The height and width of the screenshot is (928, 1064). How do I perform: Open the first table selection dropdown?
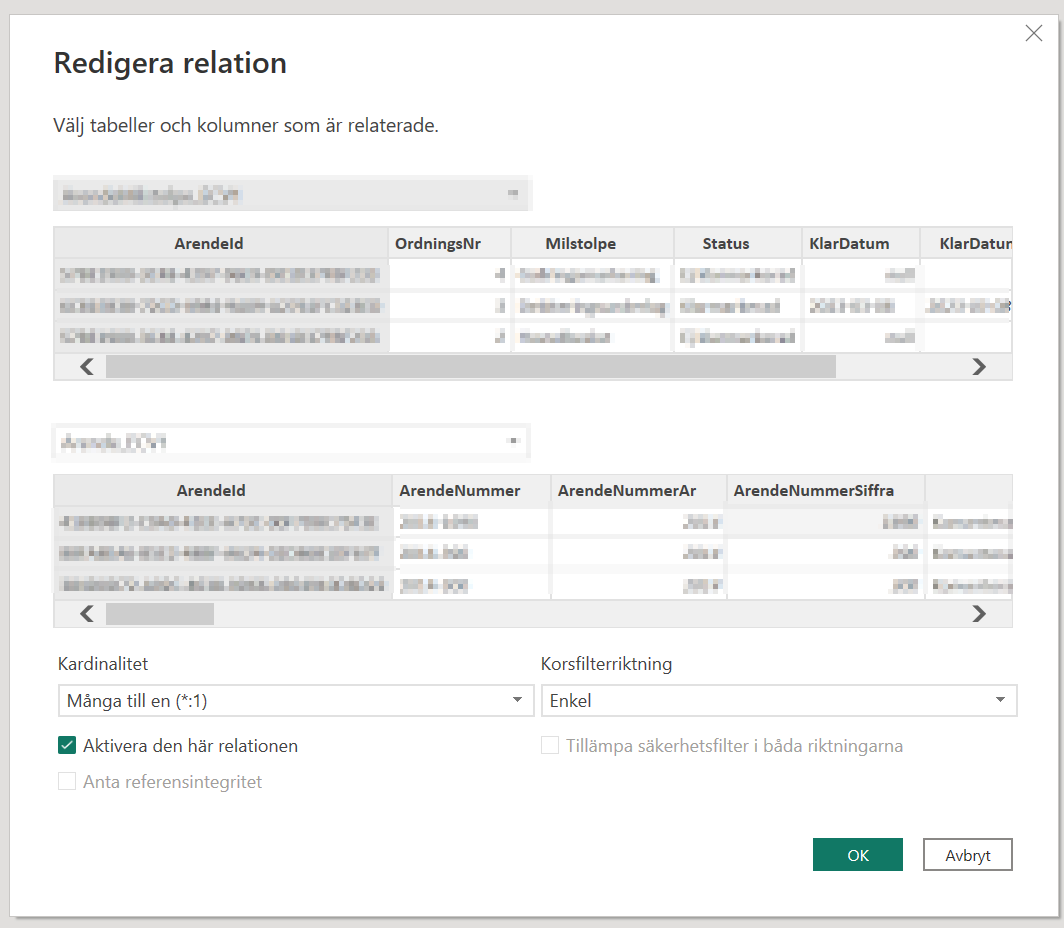[x=292, y=195]
